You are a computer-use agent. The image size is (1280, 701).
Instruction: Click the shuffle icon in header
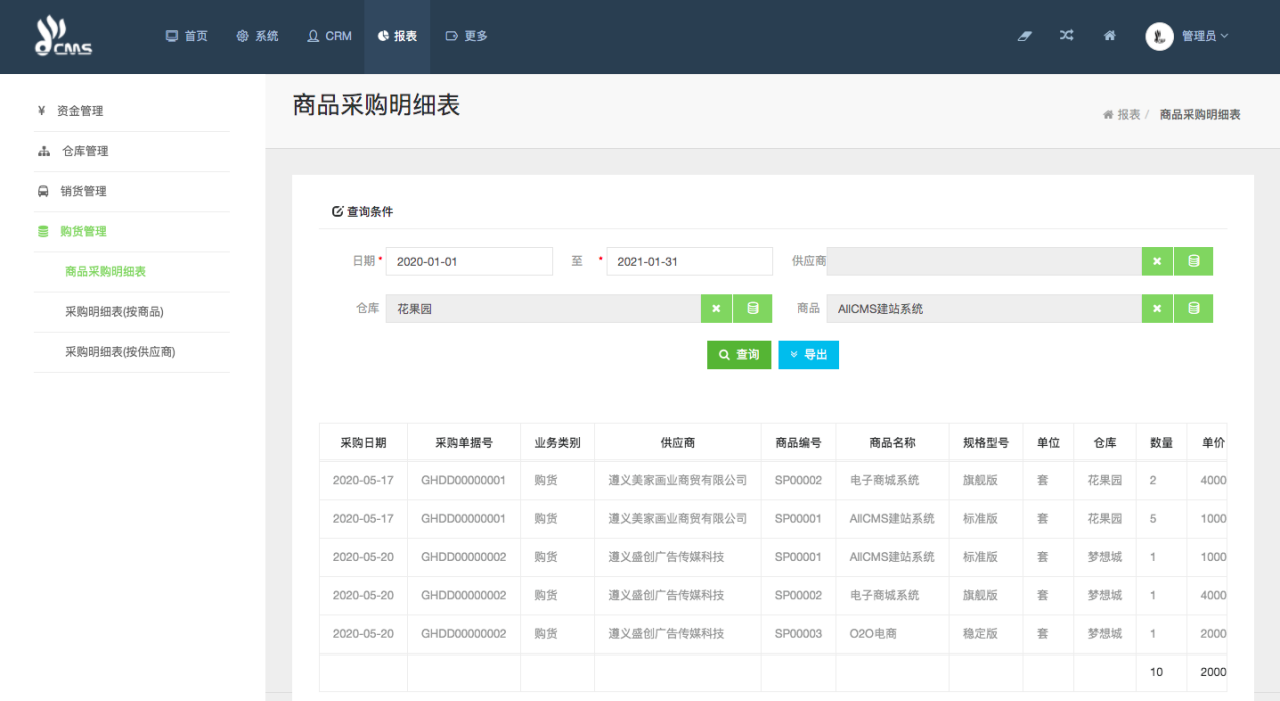pyautogui.click(x=1067, y=36)
